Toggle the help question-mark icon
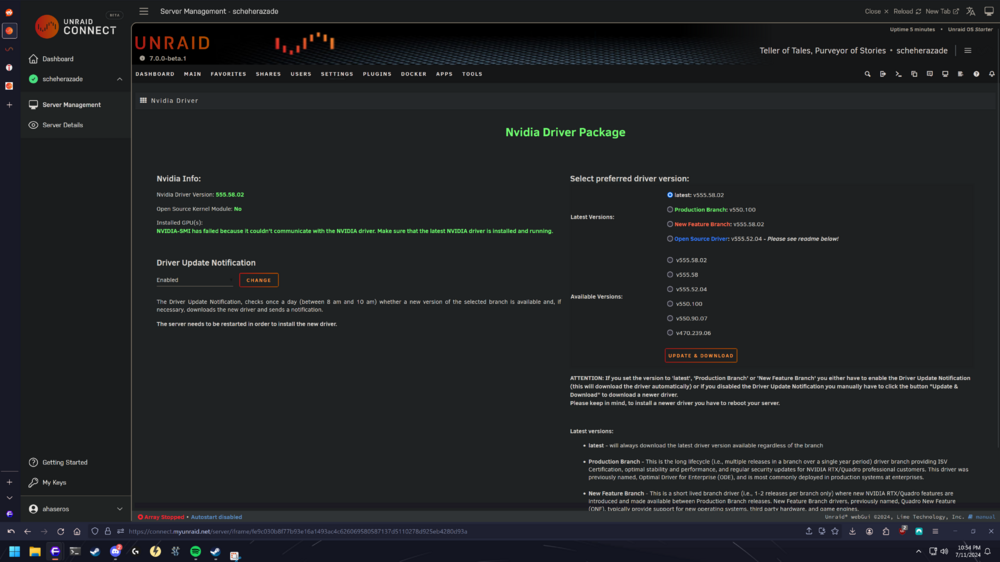This screenshot has width=1000, height=562. [976, 74]
